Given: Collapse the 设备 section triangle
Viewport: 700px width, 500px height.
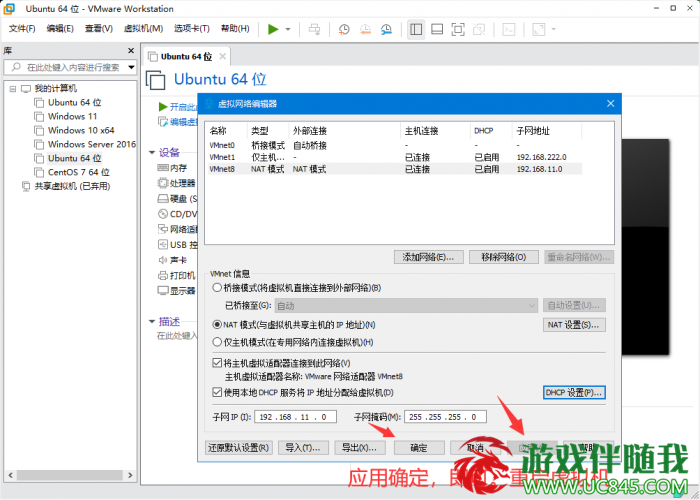Looking at the screenshot, I should 152,153.
